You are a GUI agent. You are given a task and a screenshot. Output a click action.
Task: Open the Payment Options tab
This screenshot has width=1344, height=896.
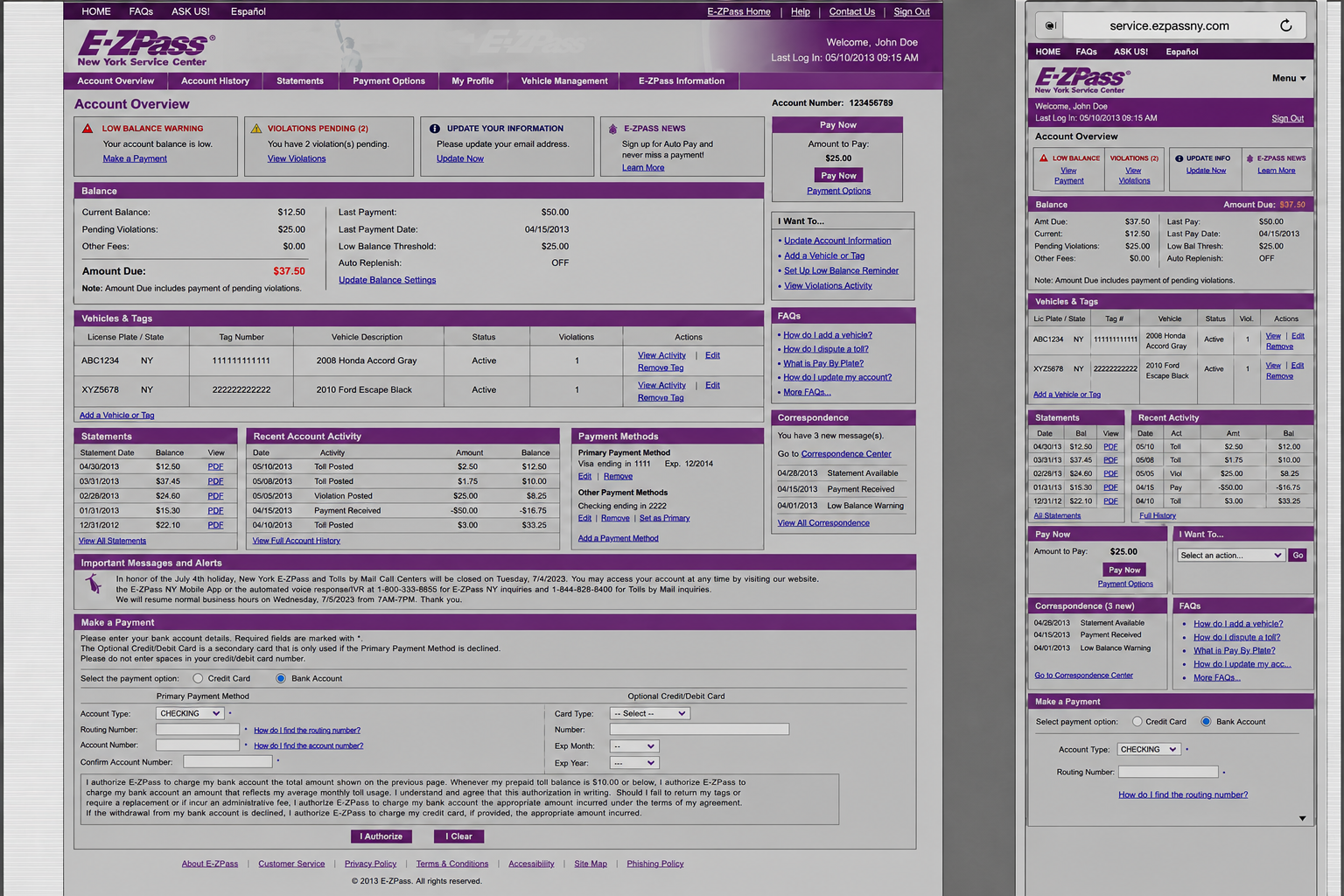(389, 81)
